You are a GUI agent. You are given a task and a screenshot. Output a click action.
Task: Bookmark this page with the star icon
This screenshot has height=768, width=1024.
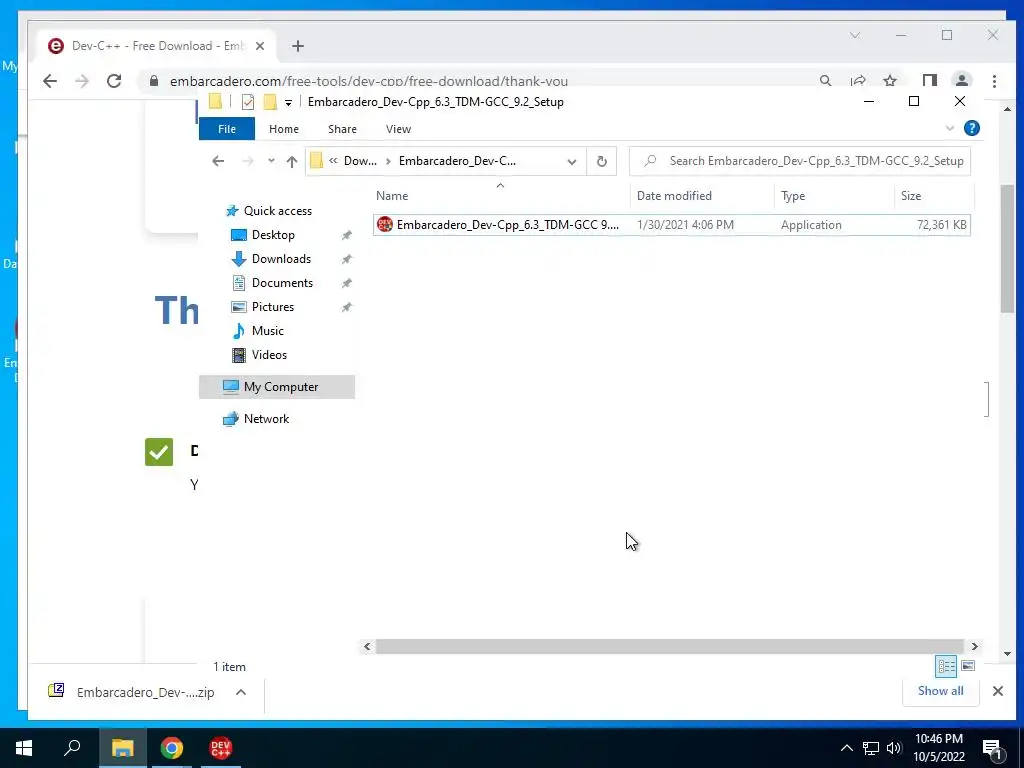889,81
